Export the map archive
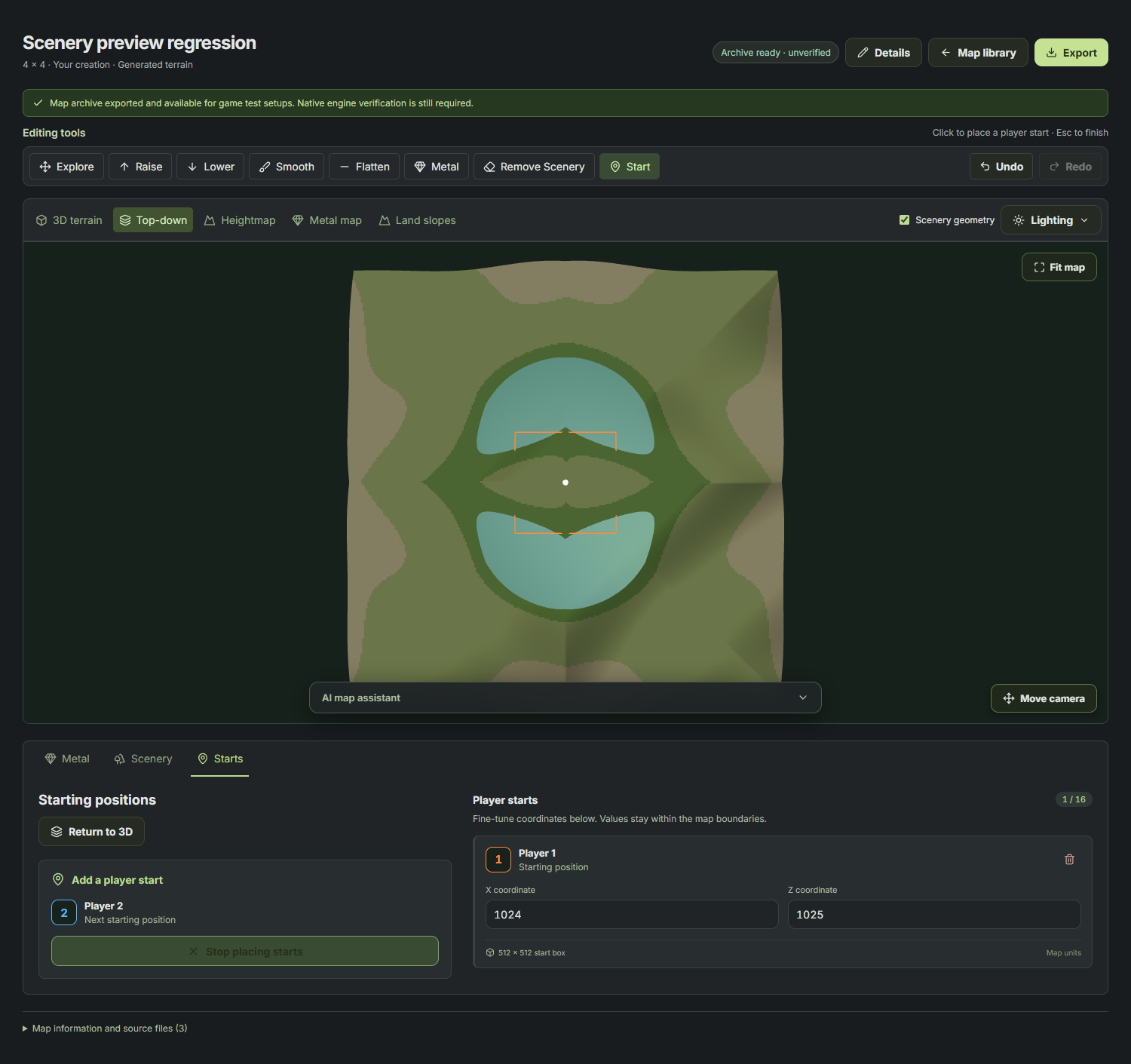1131x1064 pixels. [x=1071, y=53]
